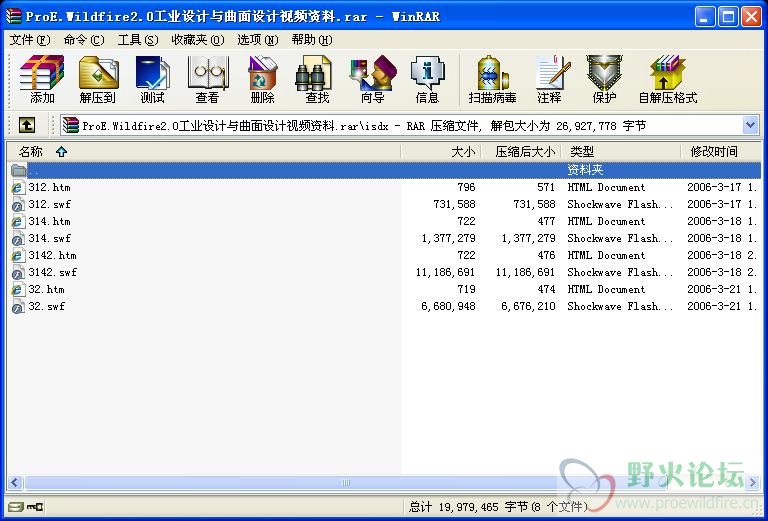Sort by Modified (修改时间) column header
Image resolution: width=768 pixels, height=521 pixels.
coord(721,152)
